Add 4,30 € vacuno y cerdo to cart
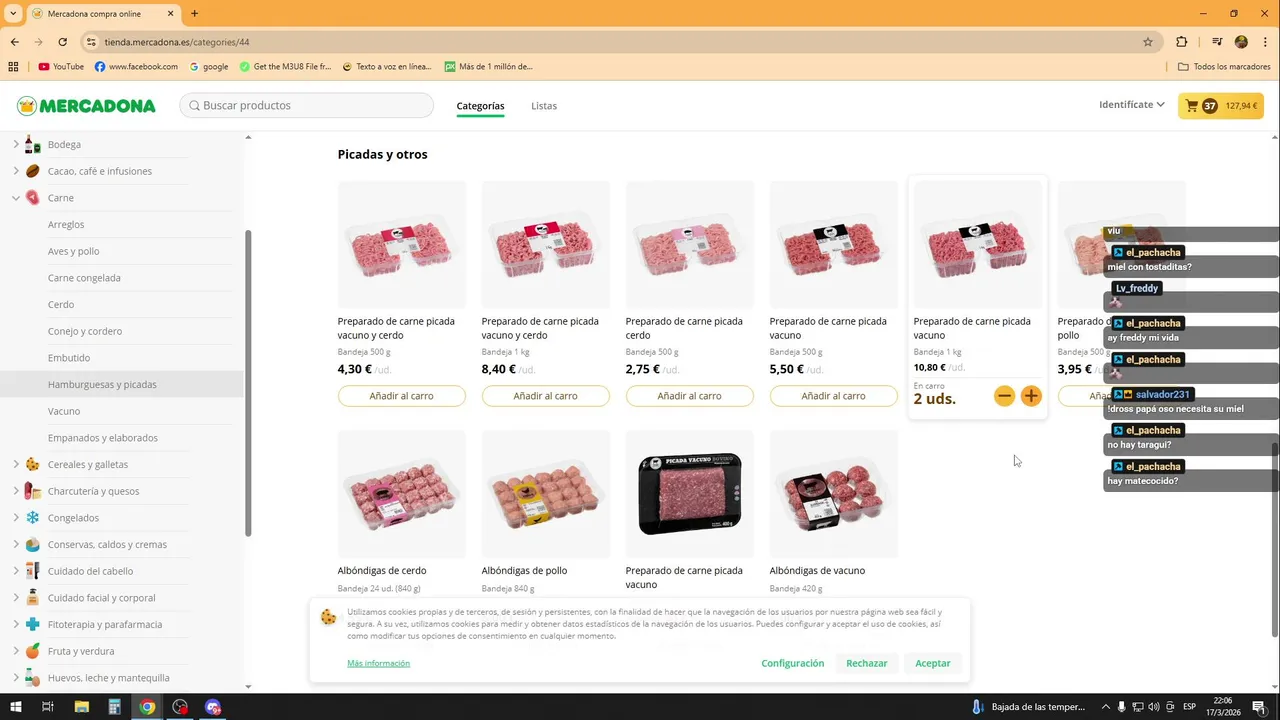The height and width of the screenshot is (720, 1280). (x=402, y=396)
